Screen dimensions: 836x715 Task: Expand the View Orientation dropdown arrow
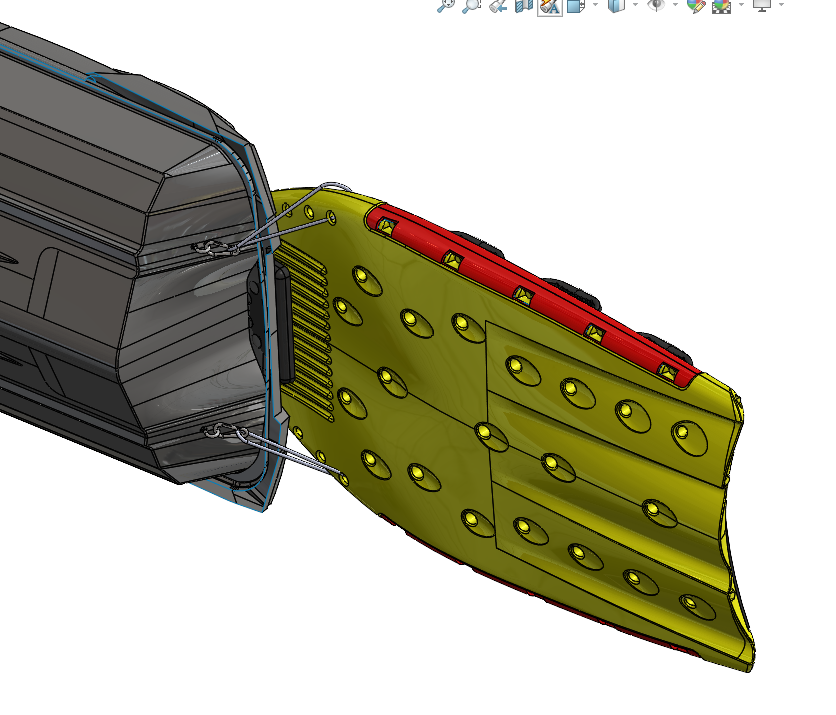coord(594,5)
